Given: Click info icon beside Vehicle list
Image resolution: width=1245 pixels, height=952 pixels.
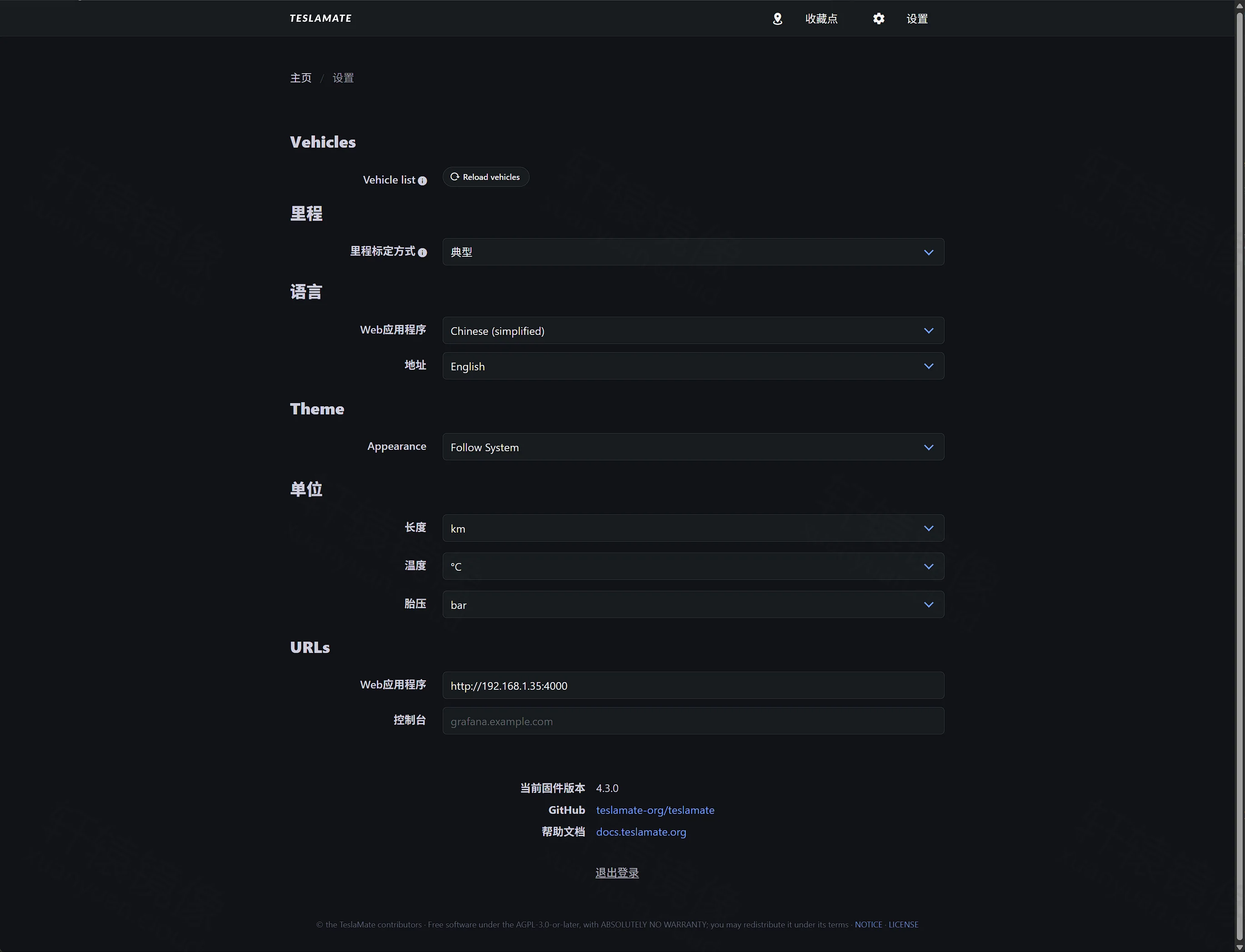Looking at the screenshot, I should (x=422, y=181).
